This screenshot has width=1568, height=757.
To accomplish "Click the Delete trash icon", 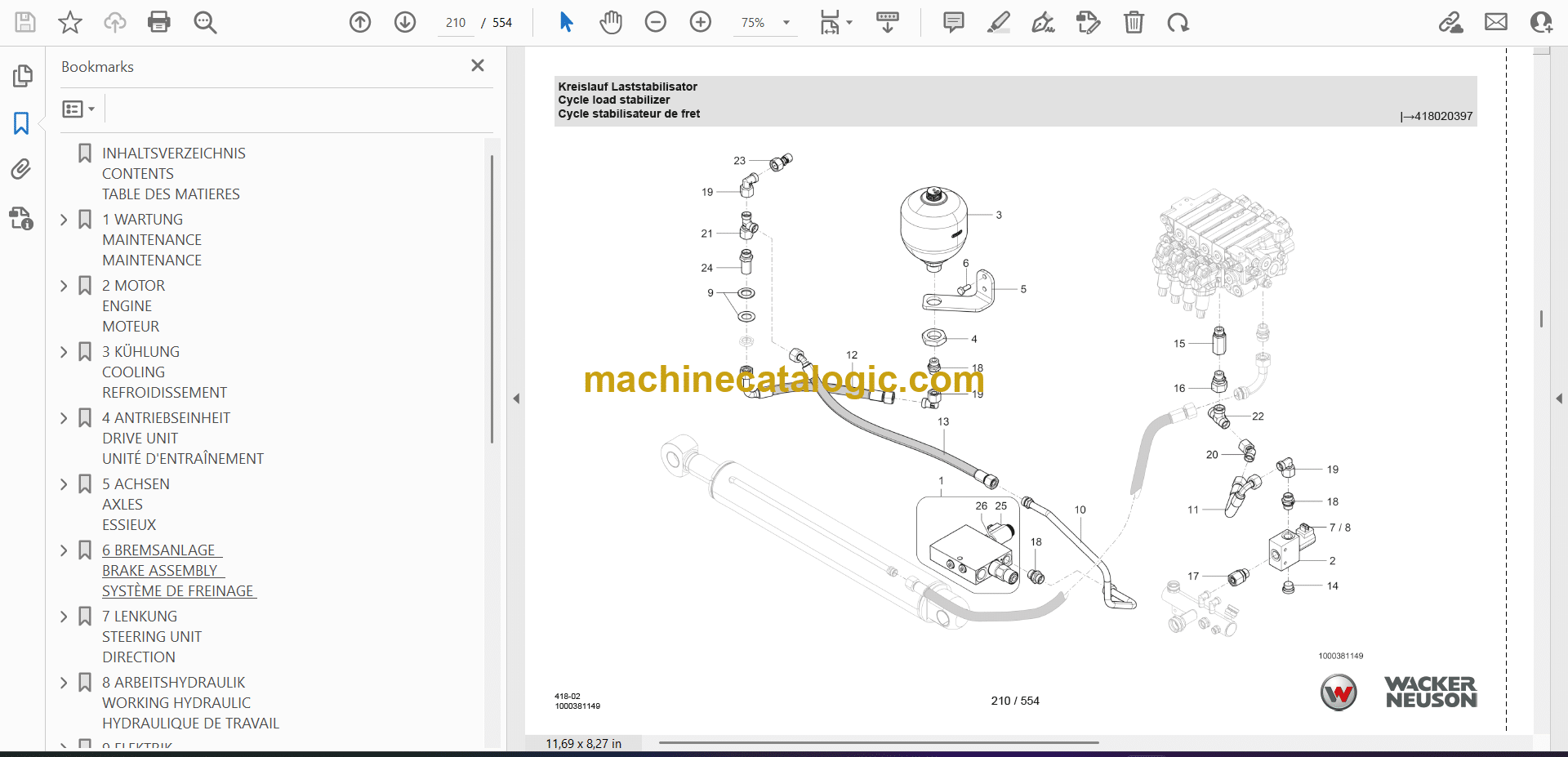I will click(1134, 22).
